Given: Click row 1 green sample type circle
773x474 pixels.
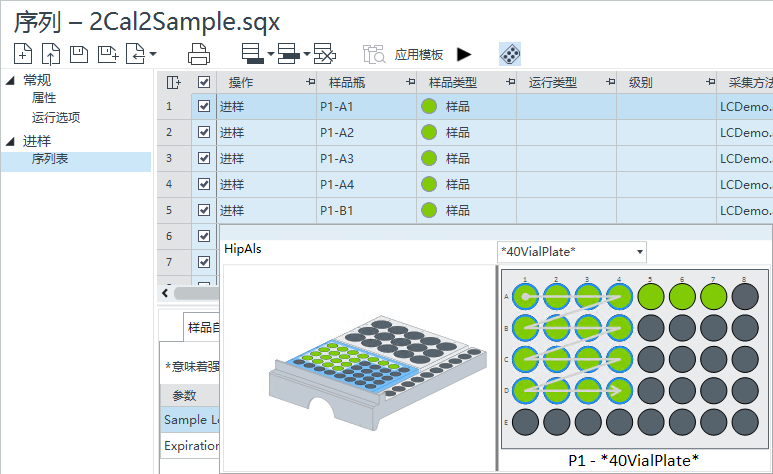Looking at the screenshot, I should click(x=429, y=106).
